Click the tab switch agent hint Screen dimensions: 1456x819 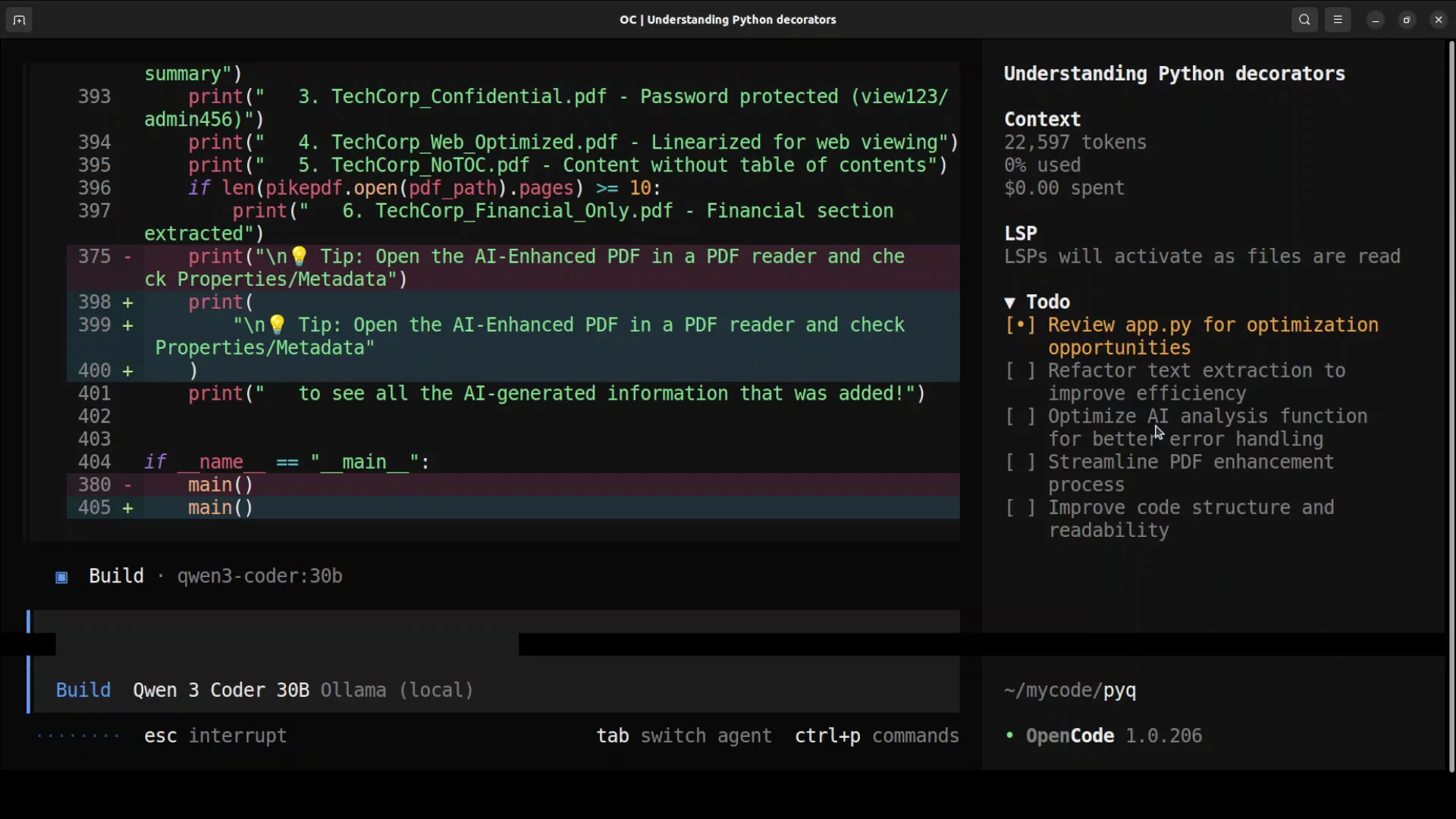click(683, 736)
